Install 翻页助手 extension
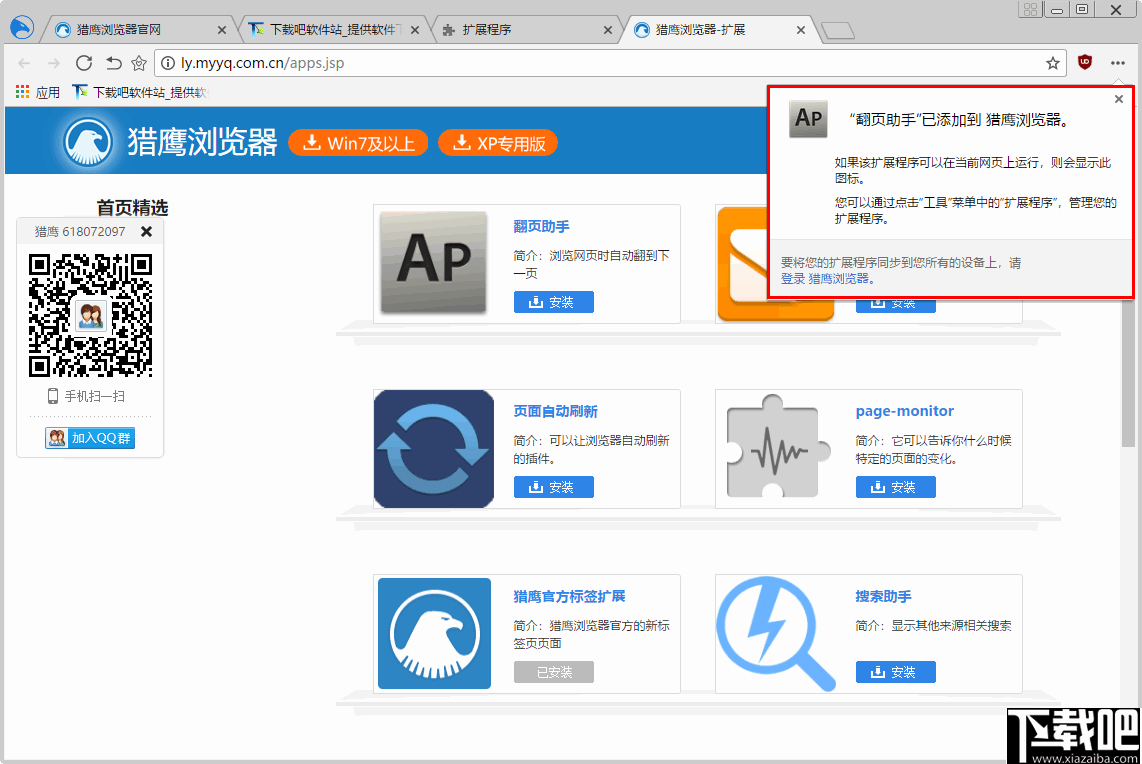Viewport: 1142px width, 764px height. click(554, 302)
